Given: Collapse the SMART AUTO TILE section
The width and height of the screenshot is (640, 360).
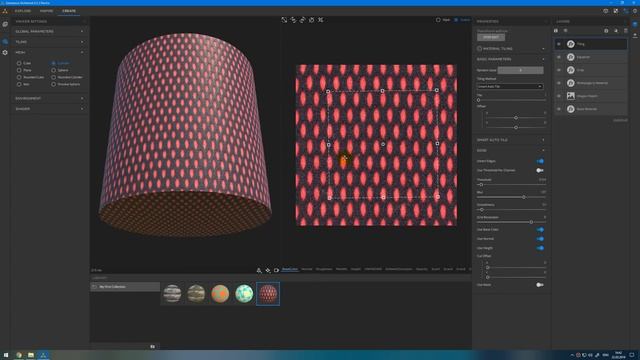Looking at the screenshot, I should point(510,140).
